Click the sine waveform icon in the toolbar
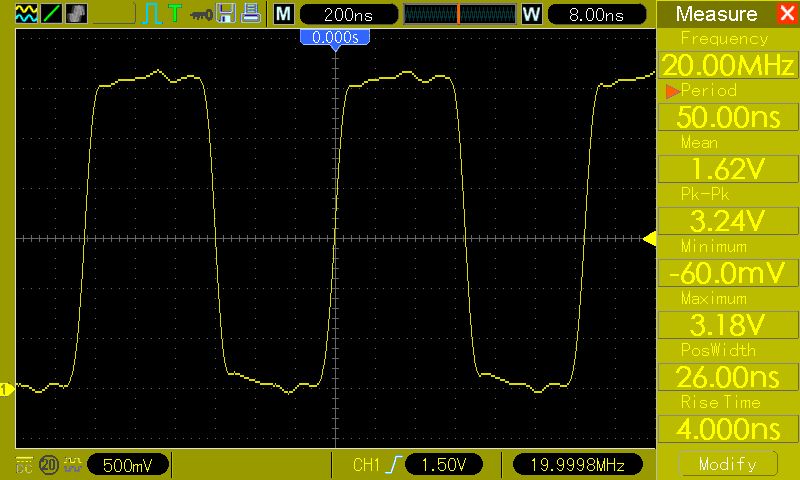Viewport: 800px width, 480px height. (x=26, y=14)
